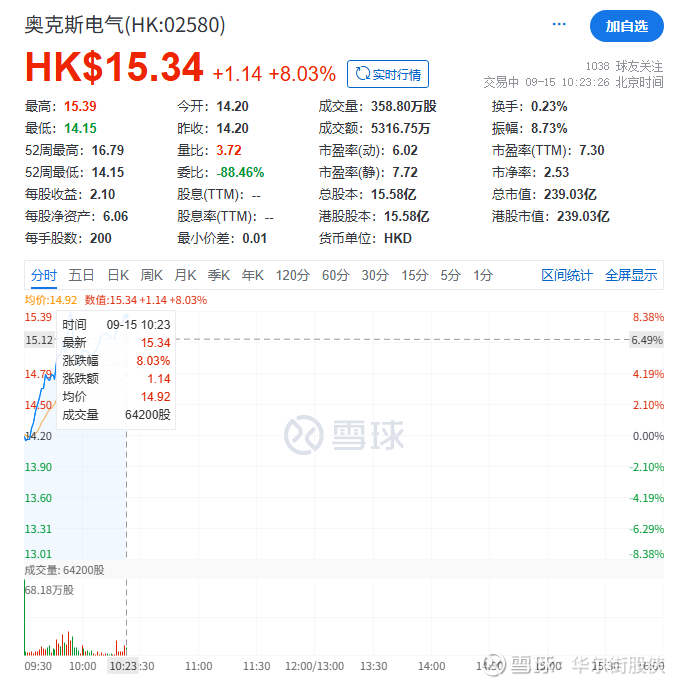Click the 委比 value -88.46%
The image size is (685, 686).
[240, 172]
